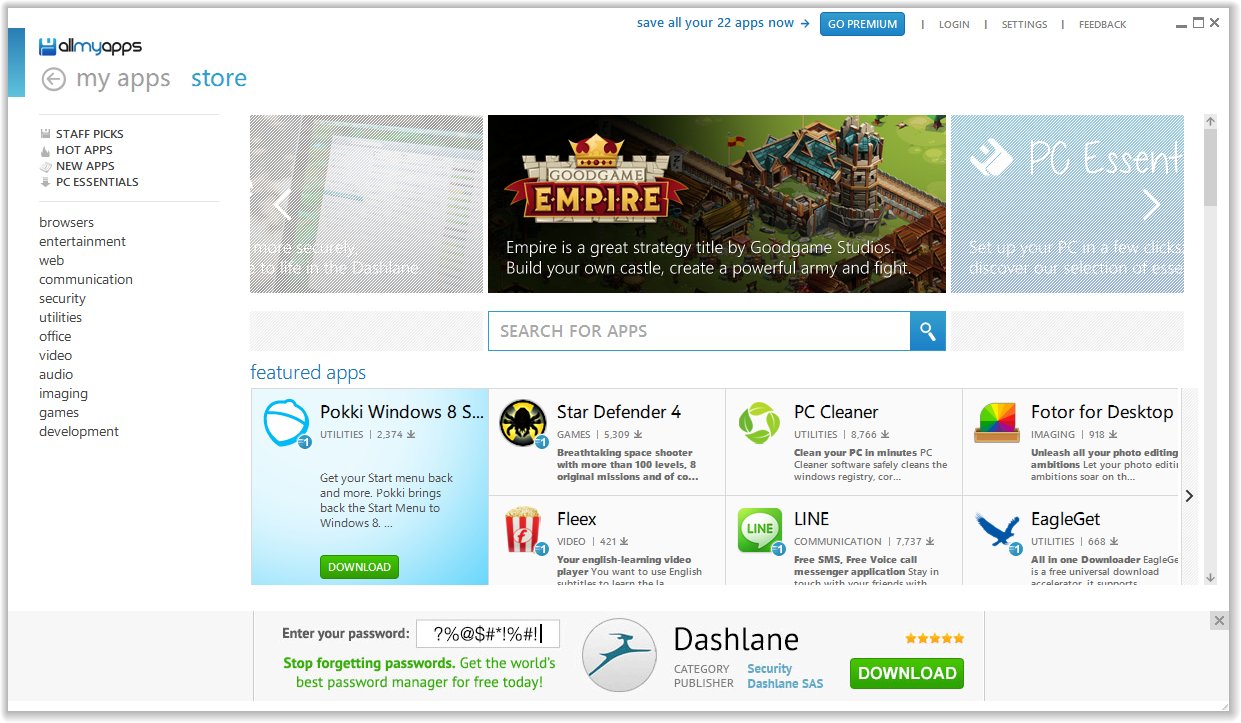Open SETTINGS from the top bar
The width and height of the screenshot is (1241, 723).
[x=1024, y=24]
